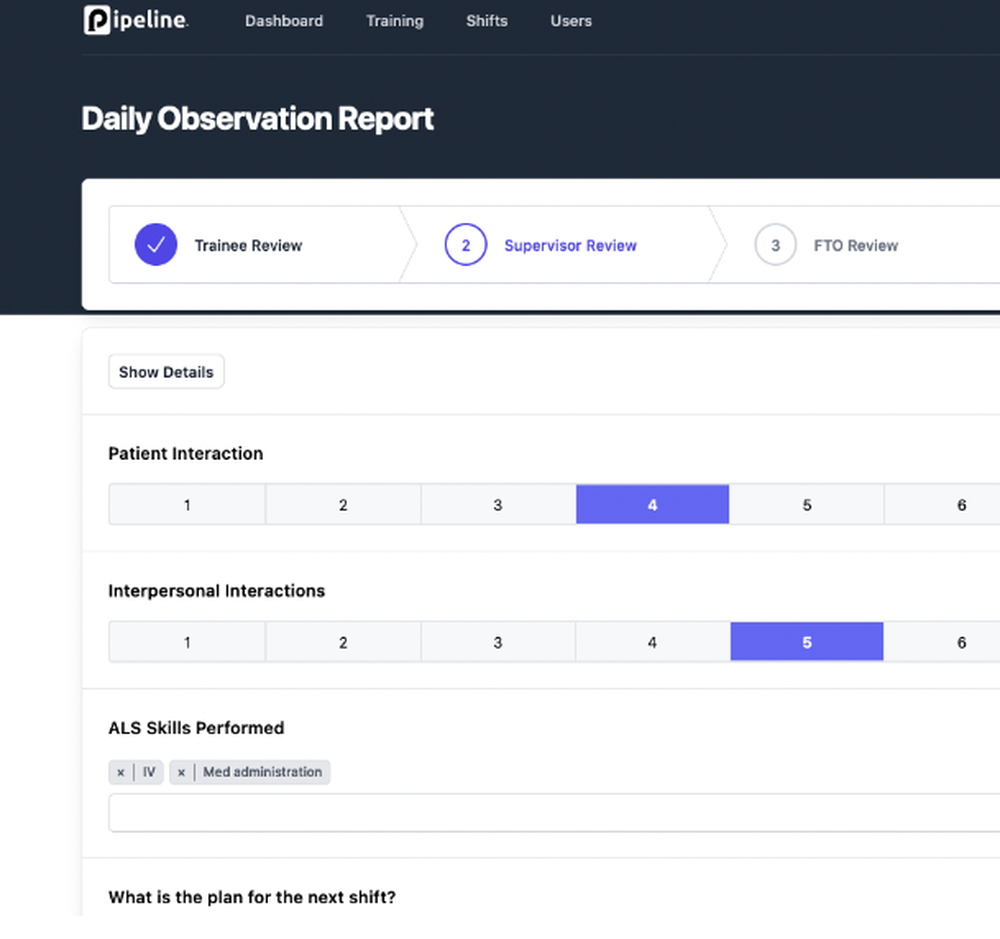Select the FTO Review step label
Image resolution: width=1000 pixels, height=939 pixels.
click(856, 245)
